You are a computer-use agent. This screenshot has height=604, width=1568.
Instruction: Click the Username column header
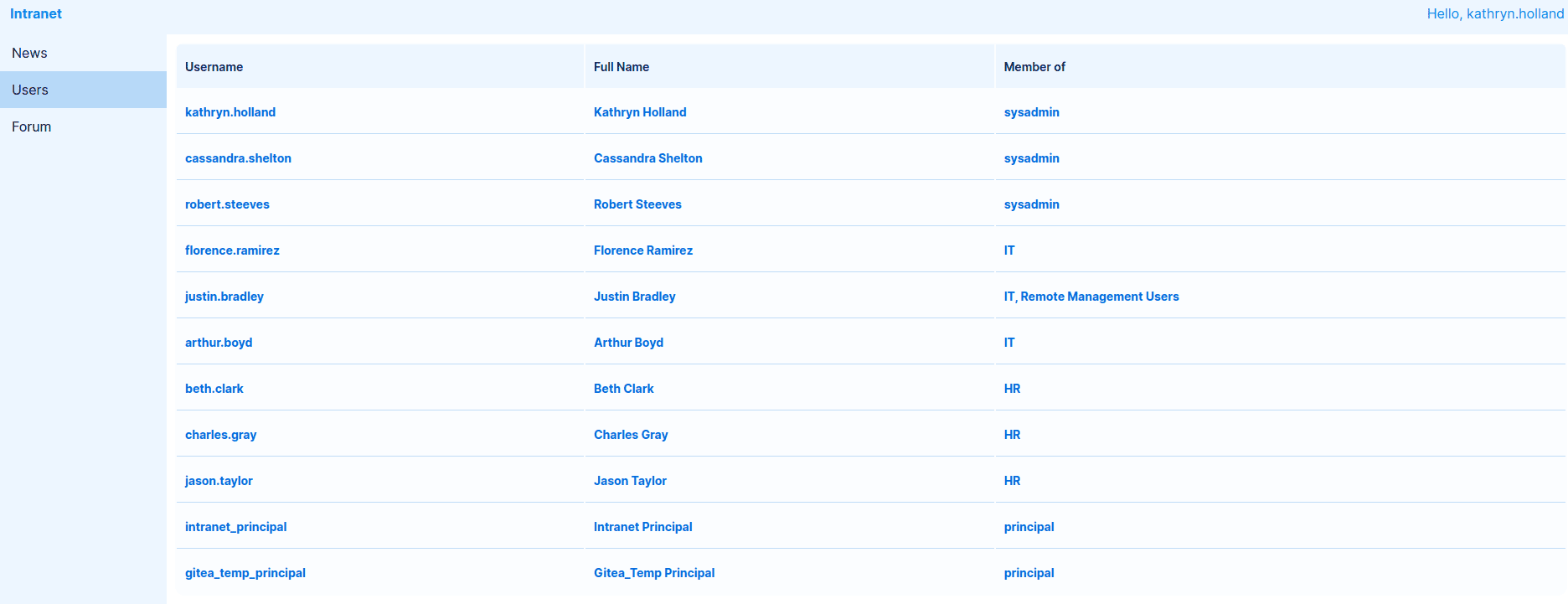tap(214, 67)
